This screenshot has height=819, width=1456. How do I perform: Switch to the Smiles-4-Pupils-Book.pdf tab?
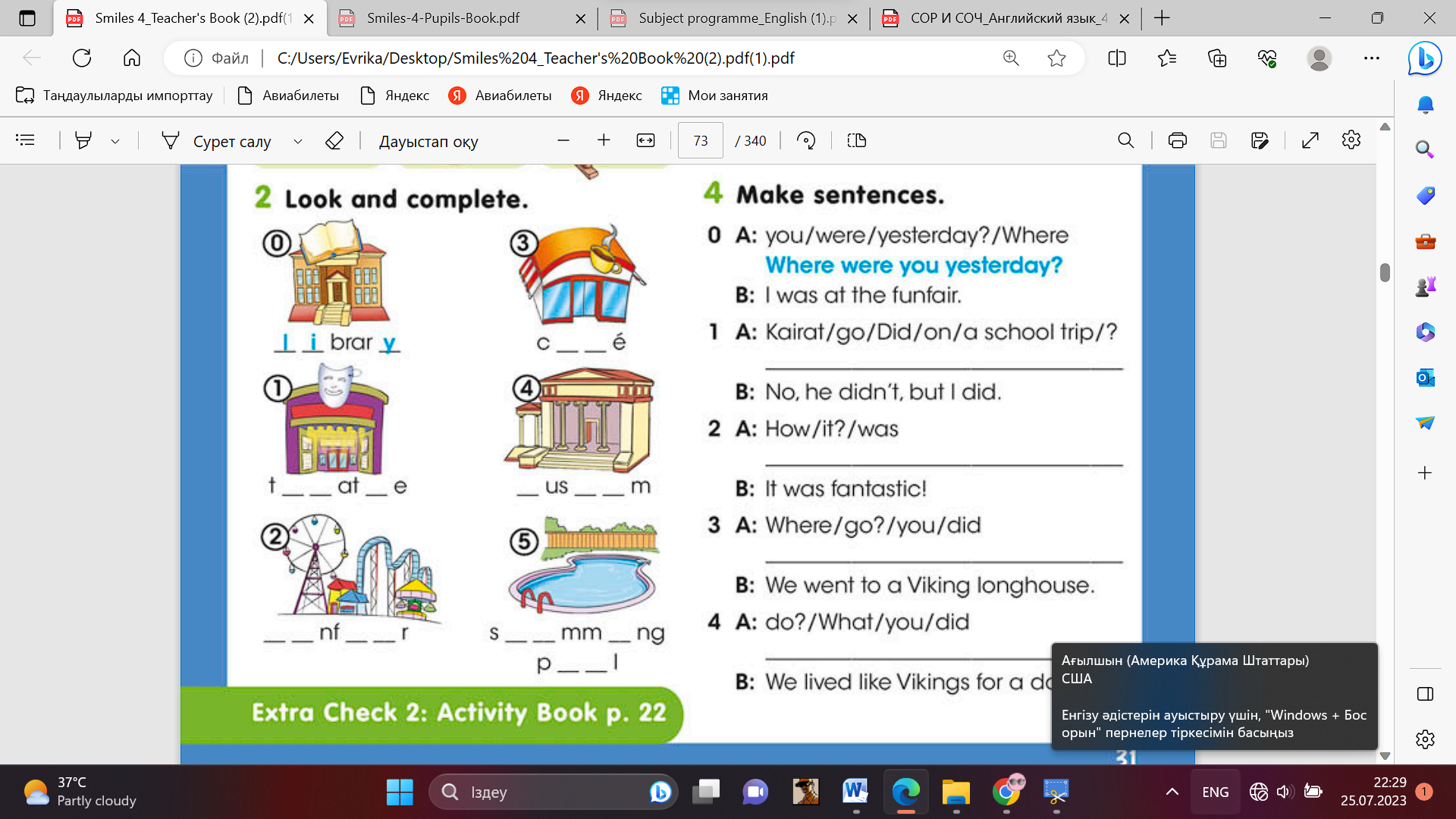[444, 18]
